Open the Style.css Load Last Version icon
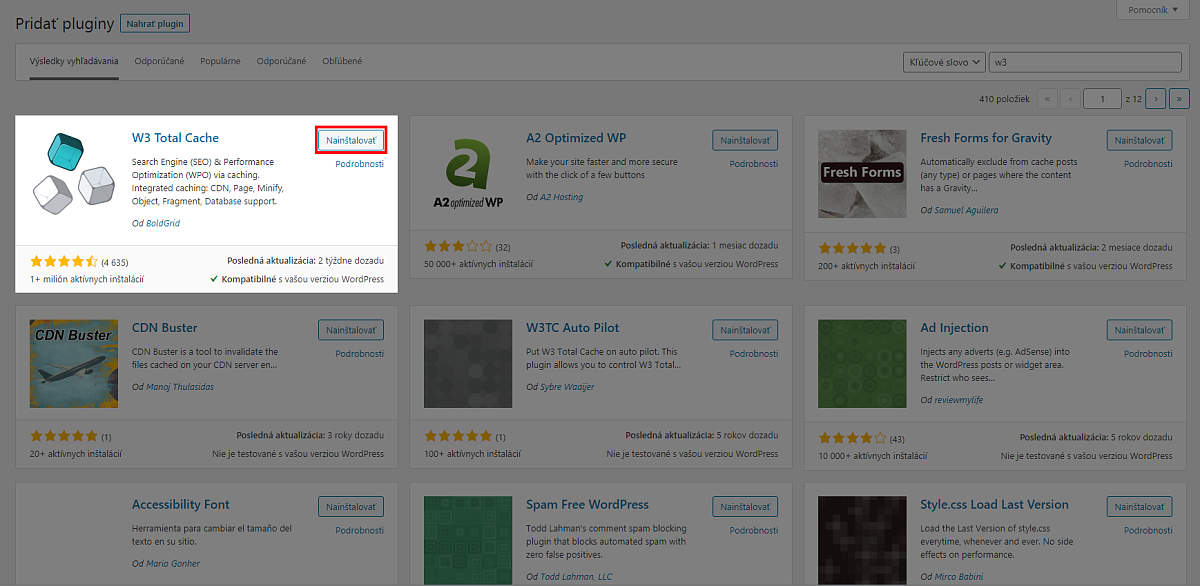Viewport: 1200px width, 586px height. click(x=863, y=541)
